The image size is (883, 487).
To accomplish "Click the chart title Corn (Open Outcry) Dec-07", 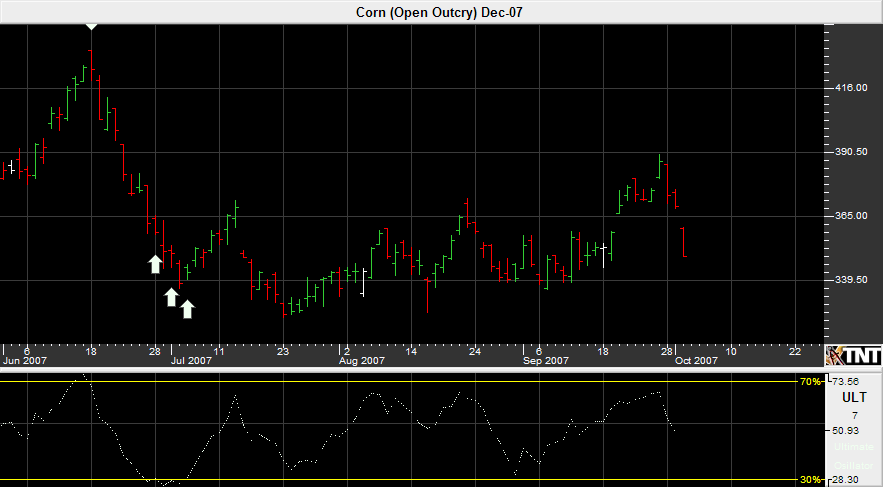I will click(439, 12).
